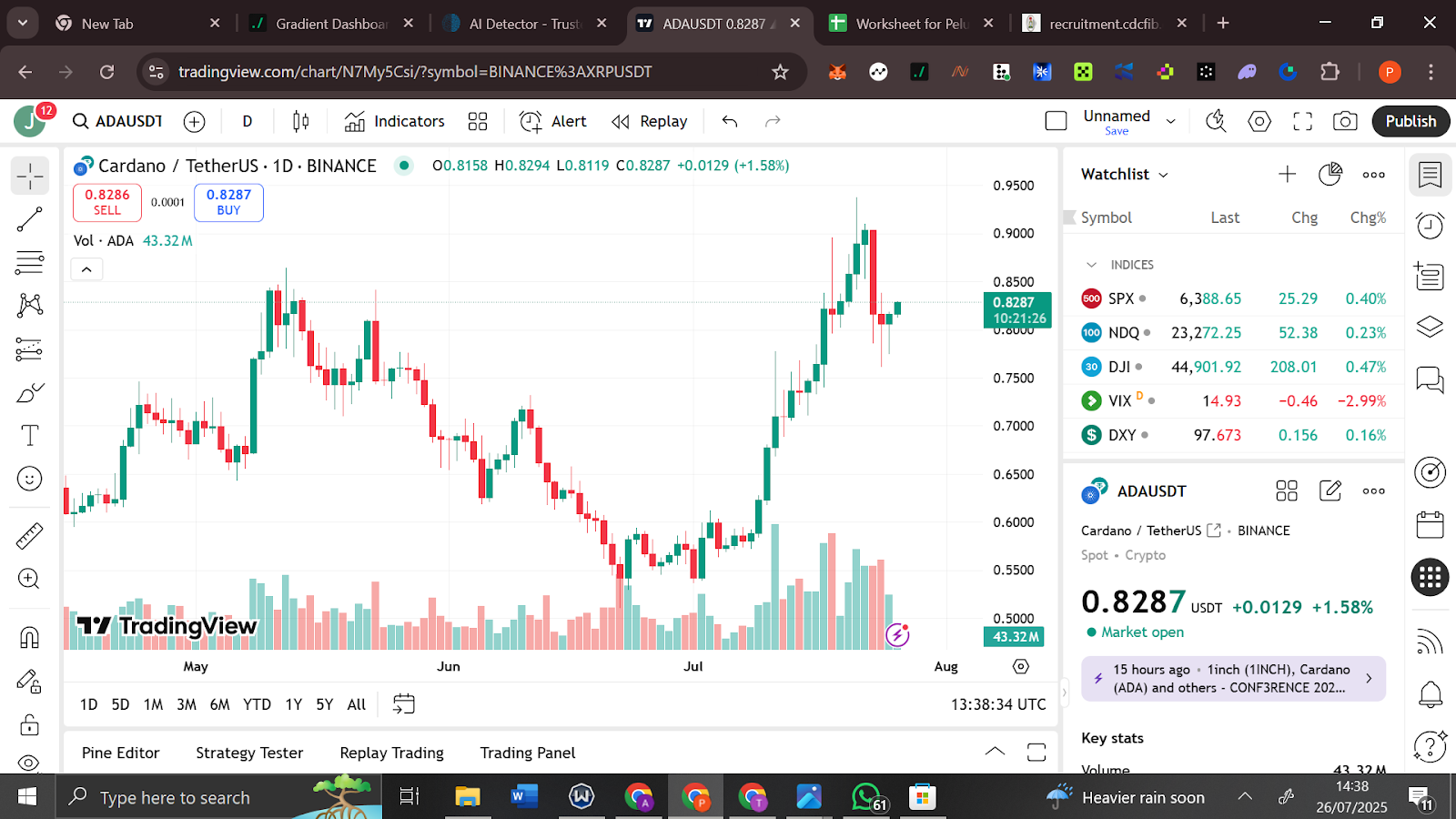Viewport: 1456px width, 819px height.
Task: Expand the Watchlist dropdown
Action: 1163,175
